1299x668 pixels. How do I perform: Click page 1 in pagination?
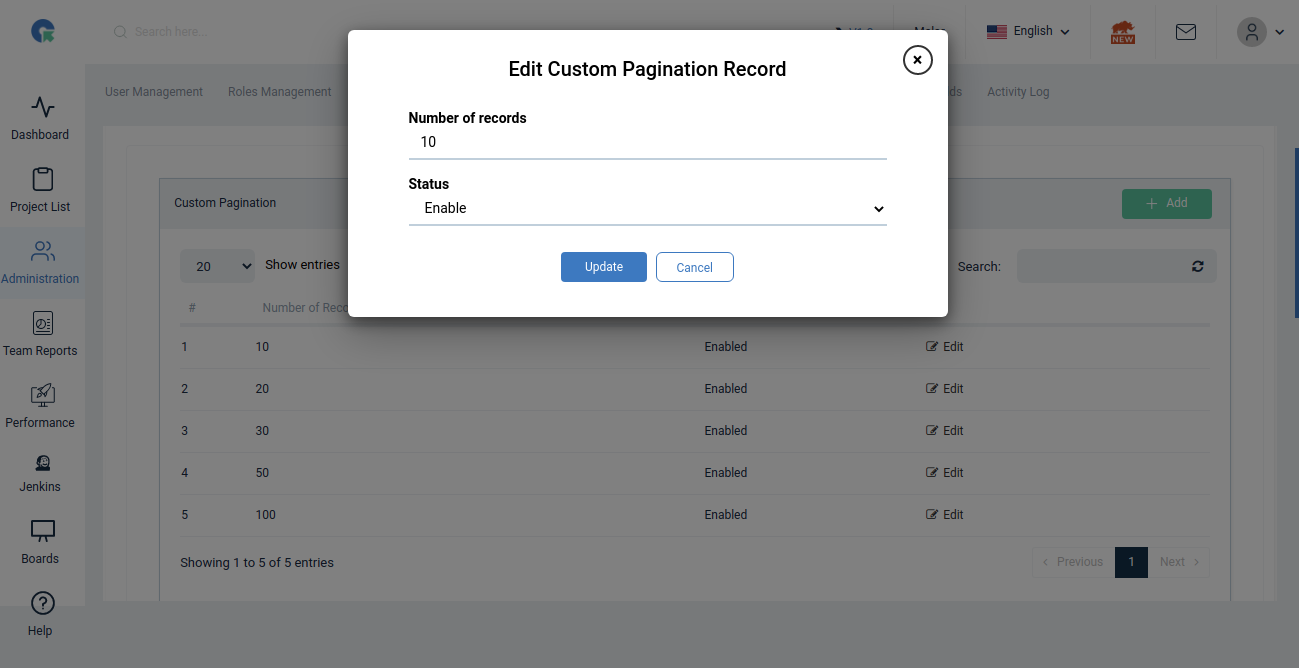[1131, 562]
